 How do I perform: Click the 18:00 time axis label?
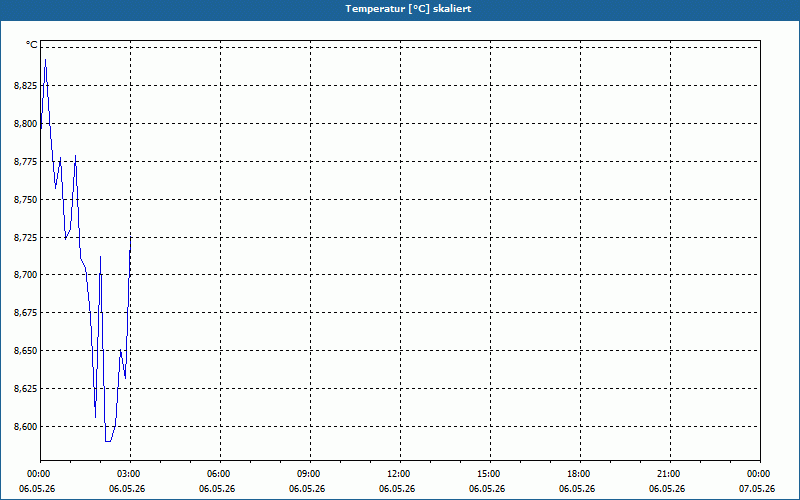pyautogui.click(x=577, y=474)
